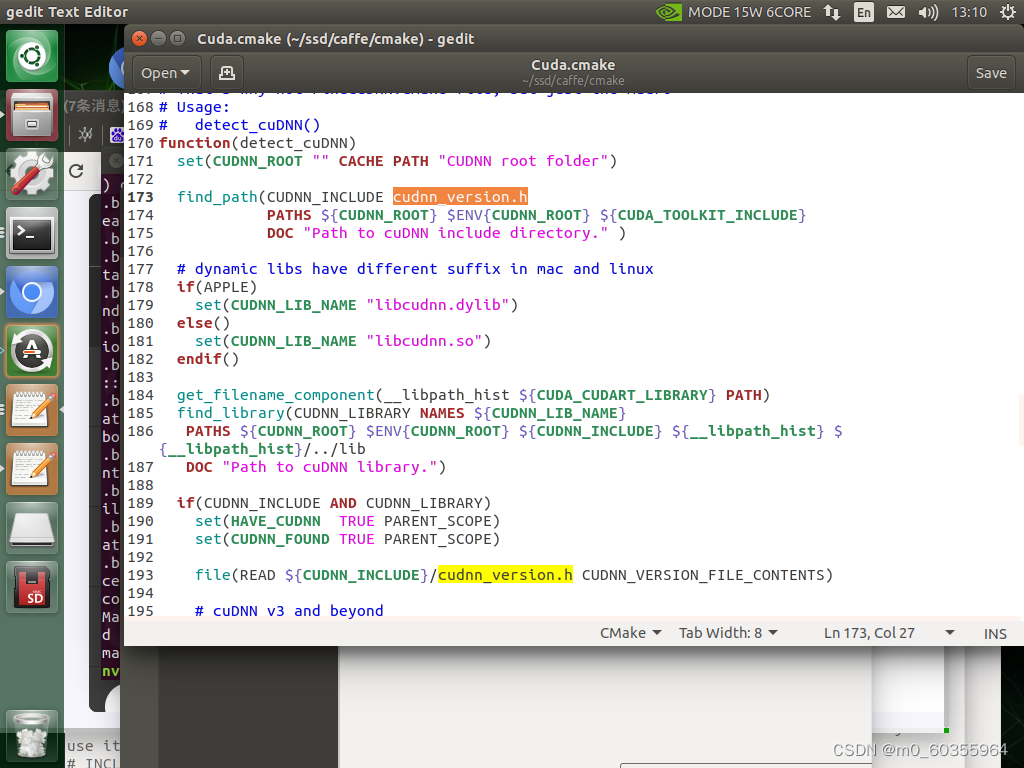This screenshot has width=1024, height=768.
Task: Open Chromium browser from the dock
Action: point(32,292)
